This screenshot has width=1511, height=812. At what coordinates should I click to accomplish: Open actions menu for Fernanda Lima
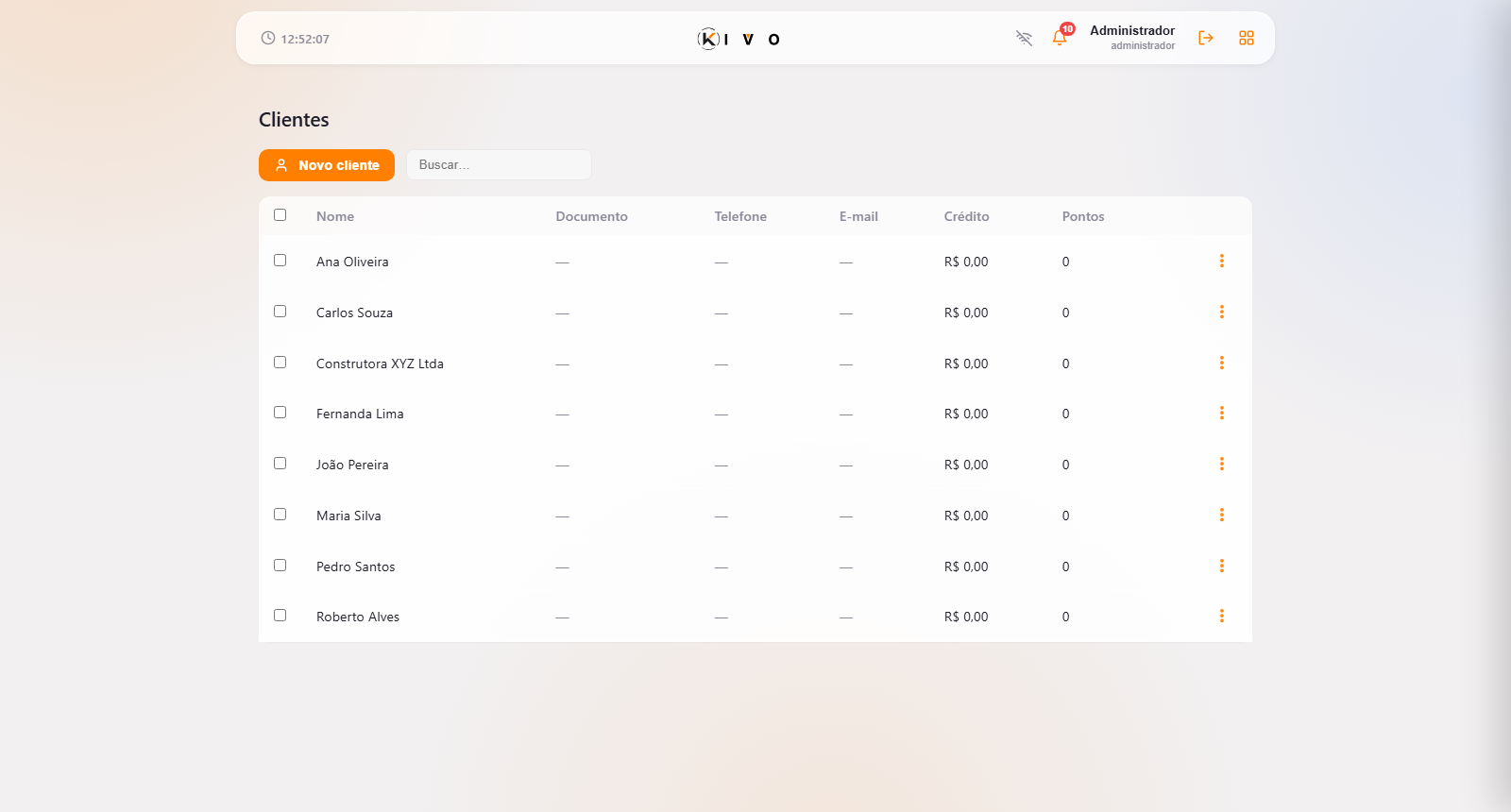pos(1221,413)
